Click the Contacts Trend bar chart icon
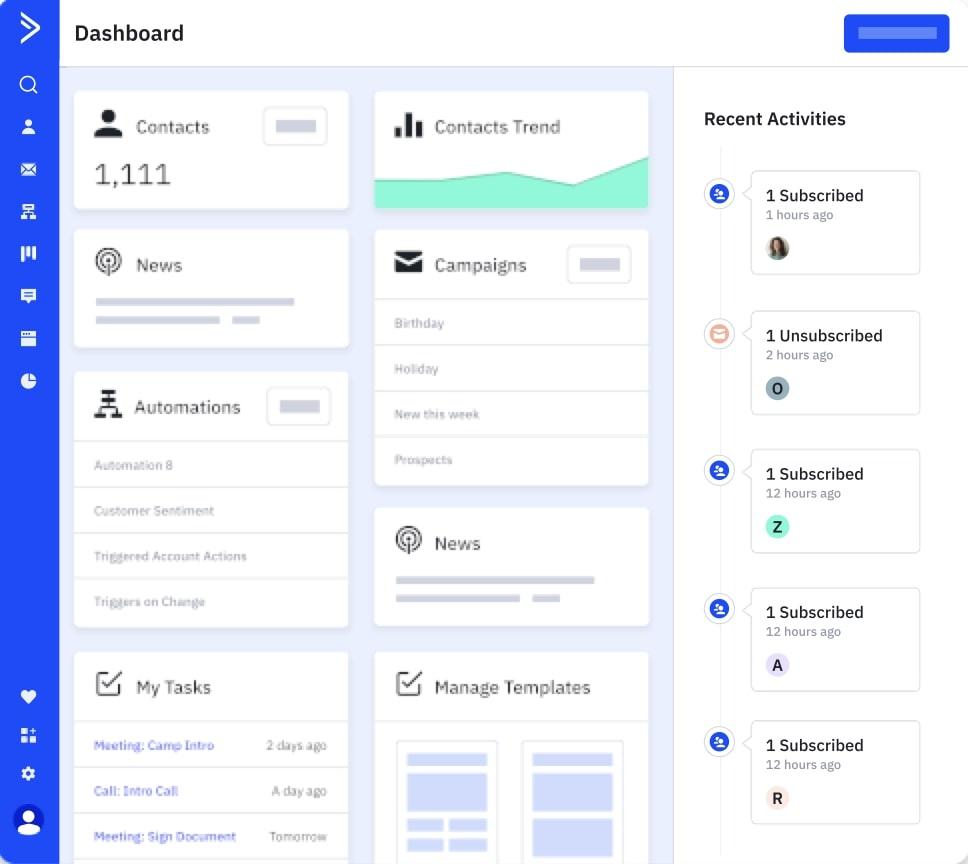Image resolution: width=968 pixels, height=864 pixels. [x=408, y=125]
